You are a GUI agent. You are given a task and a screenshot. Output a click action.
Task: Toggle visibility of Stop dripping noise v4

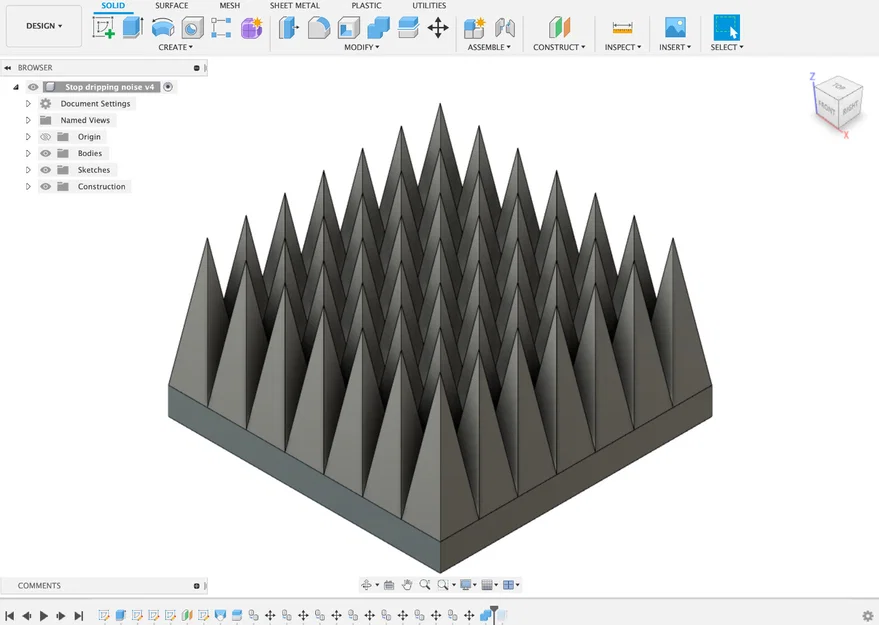33,87
